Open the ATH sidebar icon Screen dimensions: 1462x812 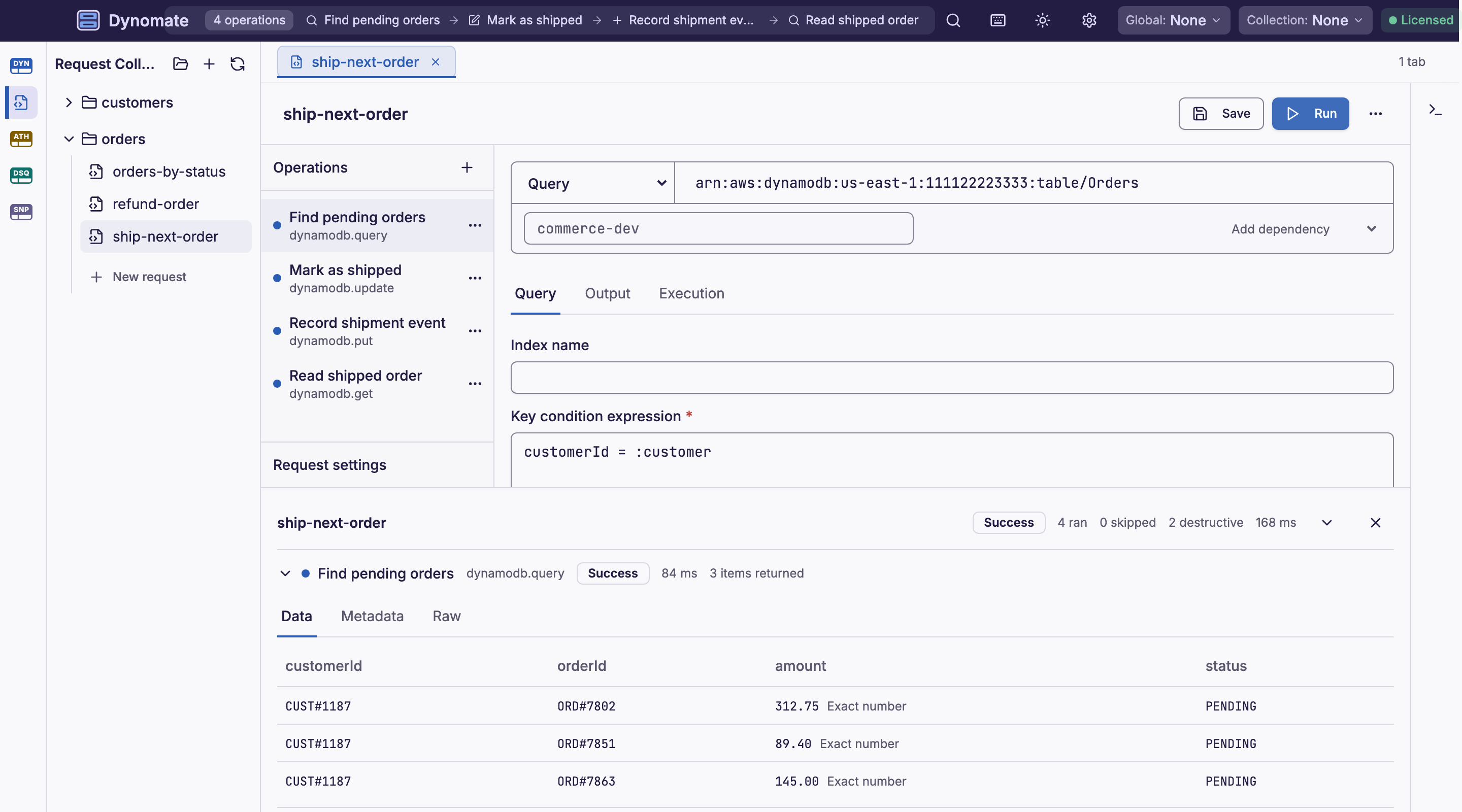pos(21,139)
